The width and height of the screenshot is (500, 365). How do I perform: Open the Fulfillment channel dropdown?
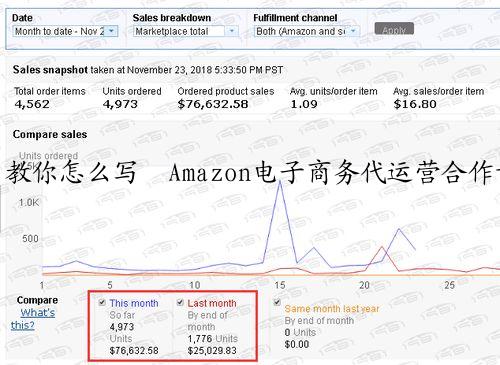(x=307, y=31)
